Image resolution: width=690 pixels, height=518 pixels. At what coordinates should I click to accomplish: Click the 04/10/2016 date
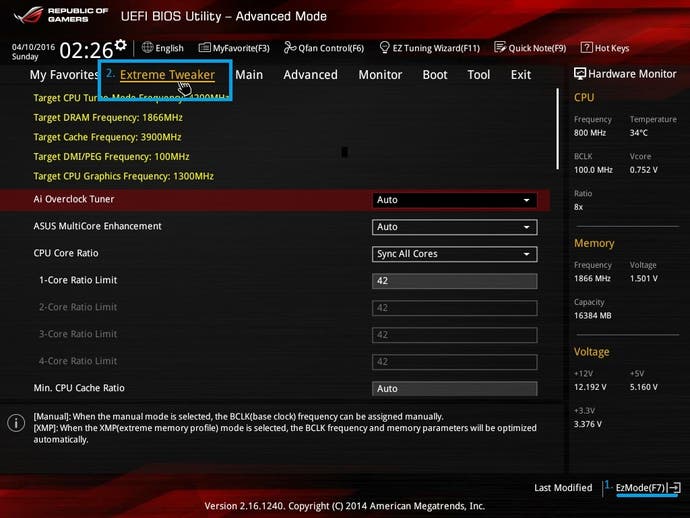click(33, 47)
